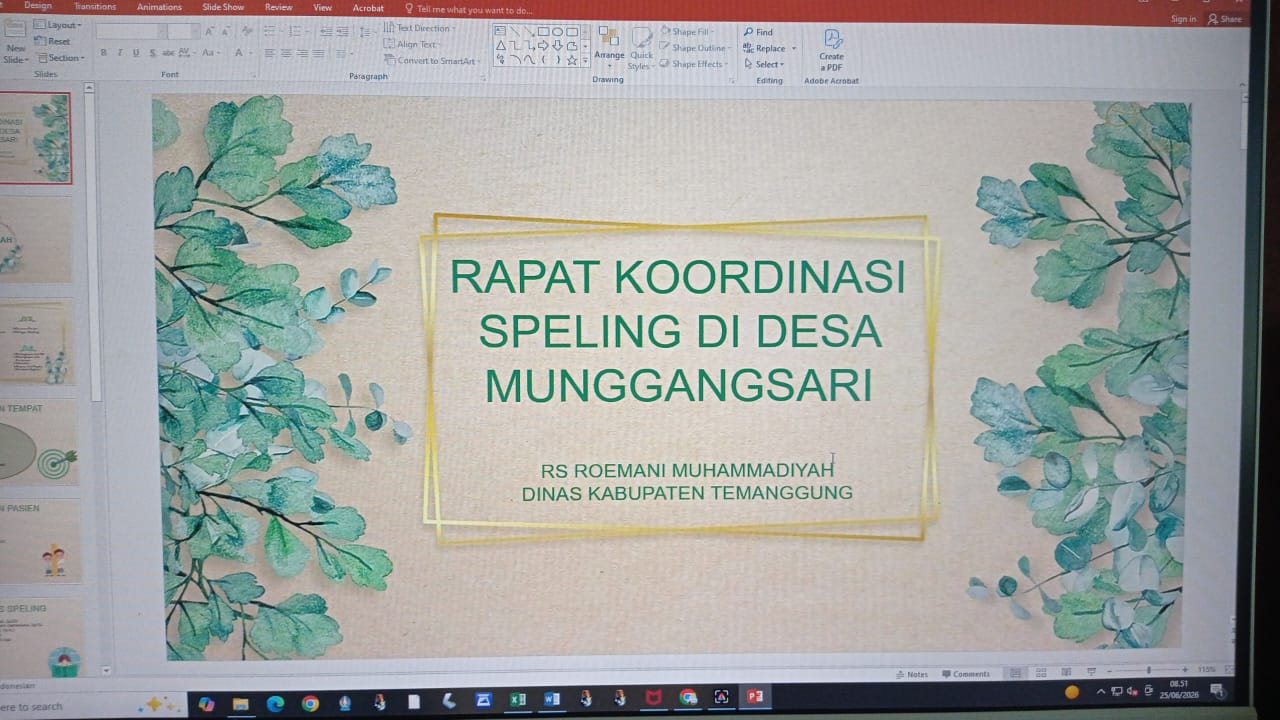
Task: Open the Quick Styles gallery
Action: pos(641,48)
